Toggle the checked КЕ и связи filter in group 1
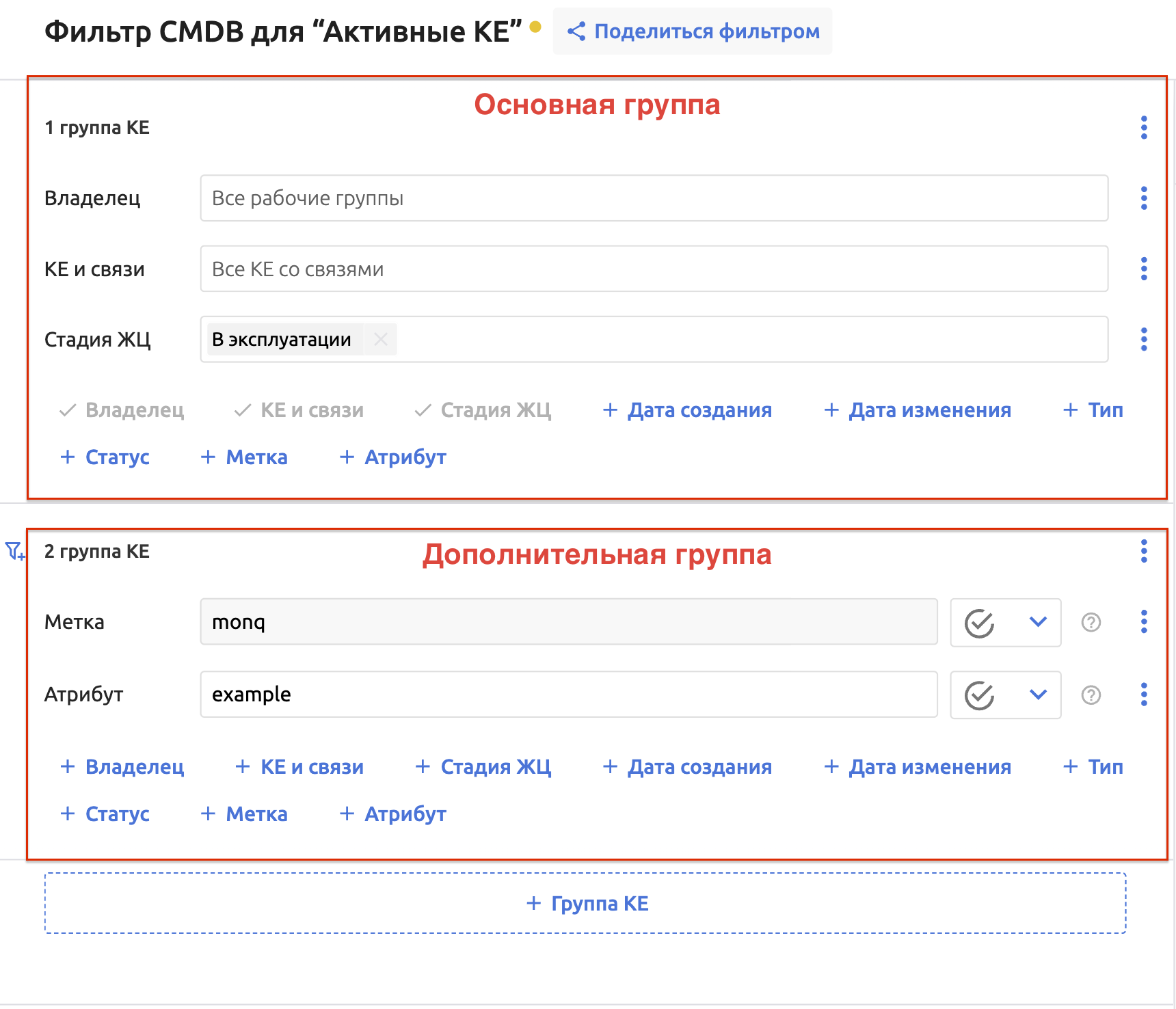This screenshot has height=1009, width=1176. click(x=299, y=410)
